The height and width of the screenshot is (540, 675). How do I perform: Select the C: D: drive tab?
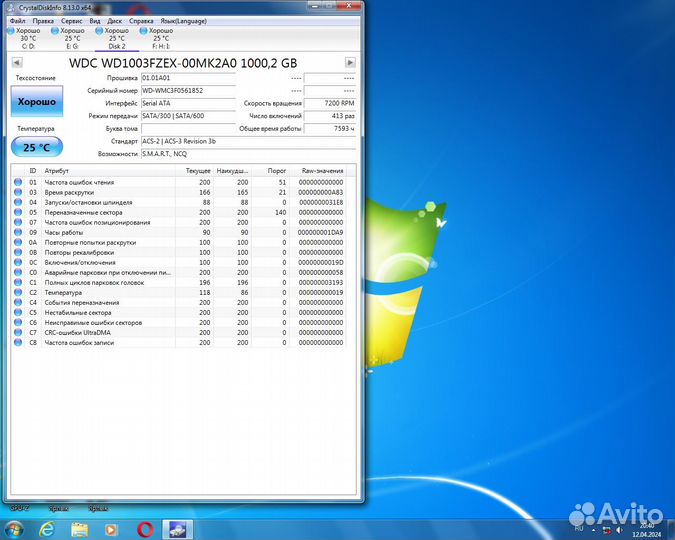click(x=27, y=38)
